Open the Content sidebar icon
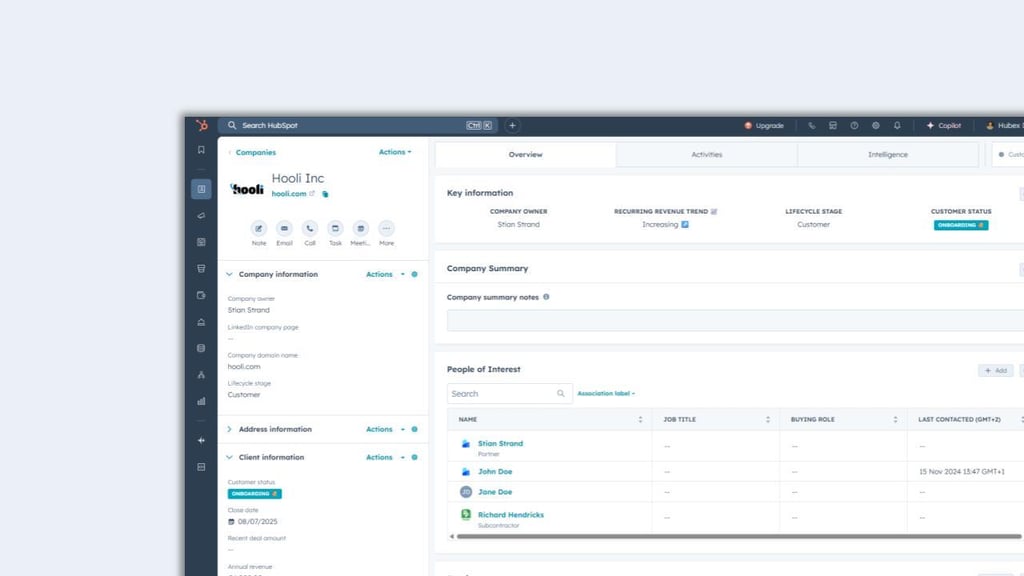 (x=201, y=242)
